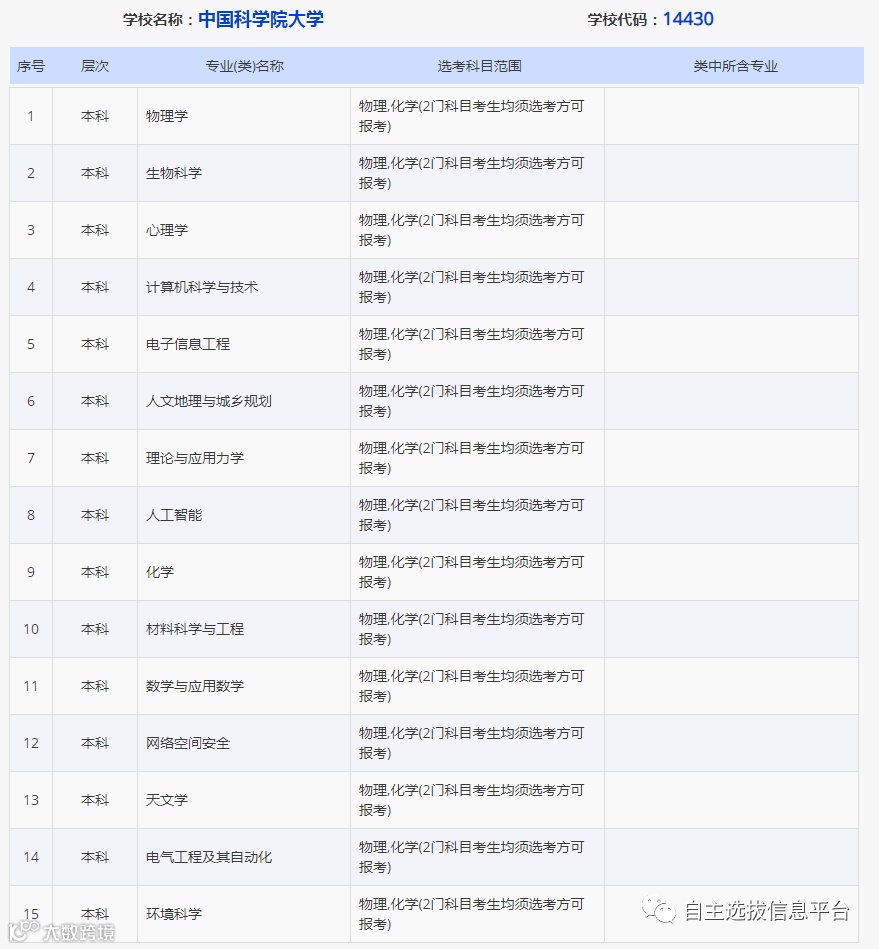Click the 本科 cell in 电子信息工程 row
Image resolution: width=879 pixels, height=949 pixels.
coord(95,344)
